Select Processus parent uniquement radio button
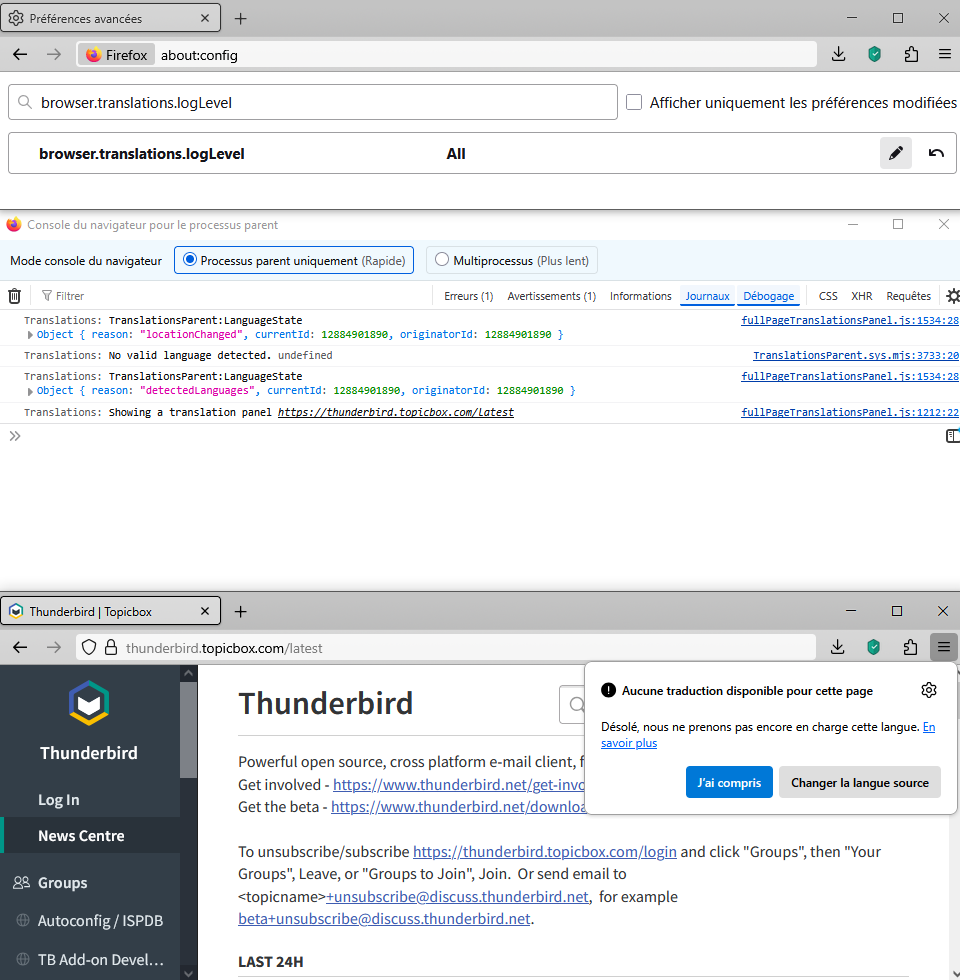This screenshot has width=960, height=980. (x=189, y=259)
